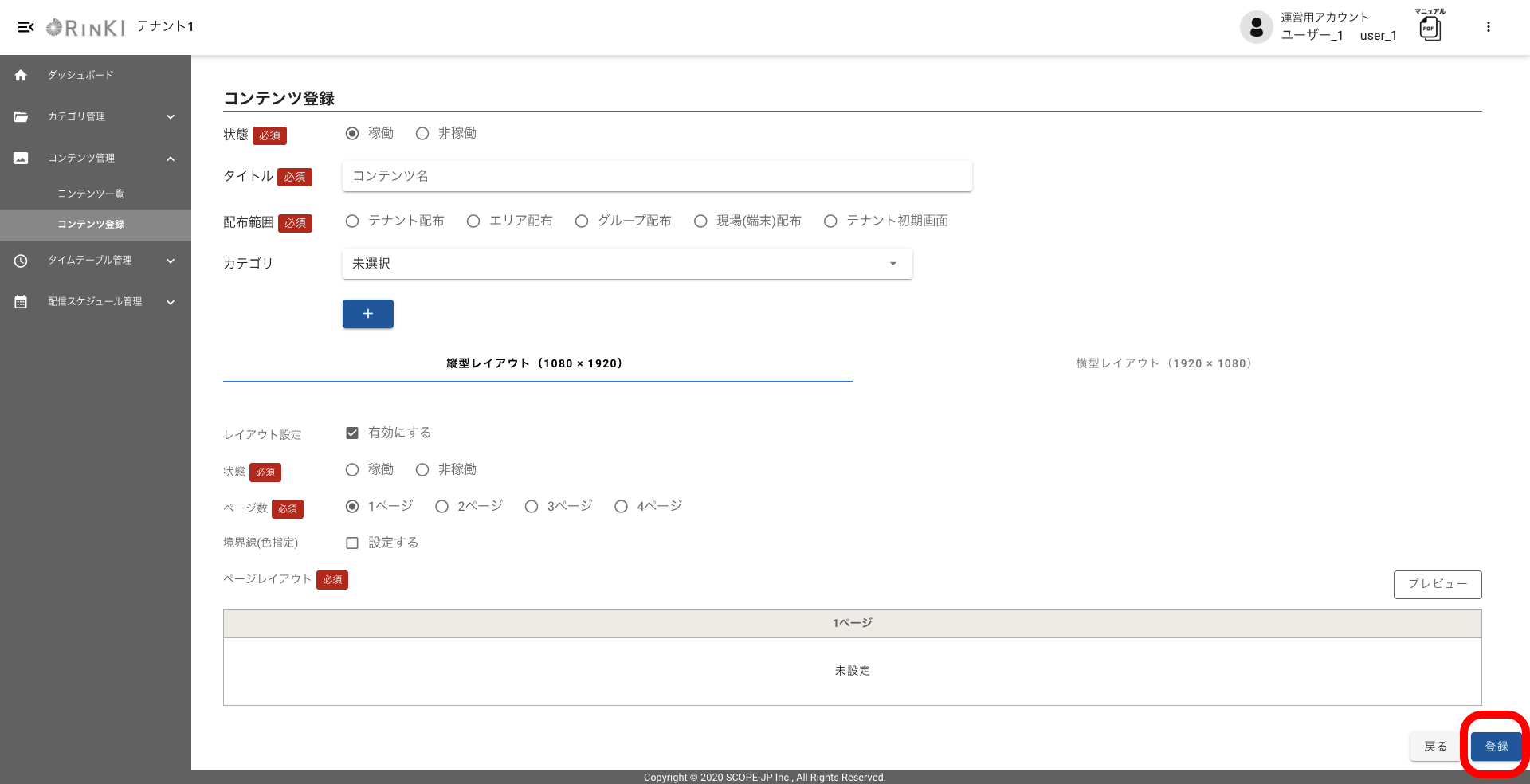Expand the 配信スケジュール管理 chevron
The height and width of the screenshot is (784, 1530).
171,302
